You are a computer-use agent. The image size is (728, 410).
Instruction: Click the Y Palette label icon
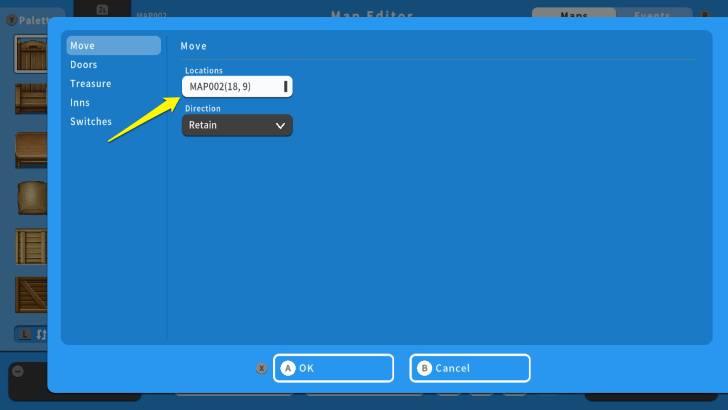(x=12, y=20)
